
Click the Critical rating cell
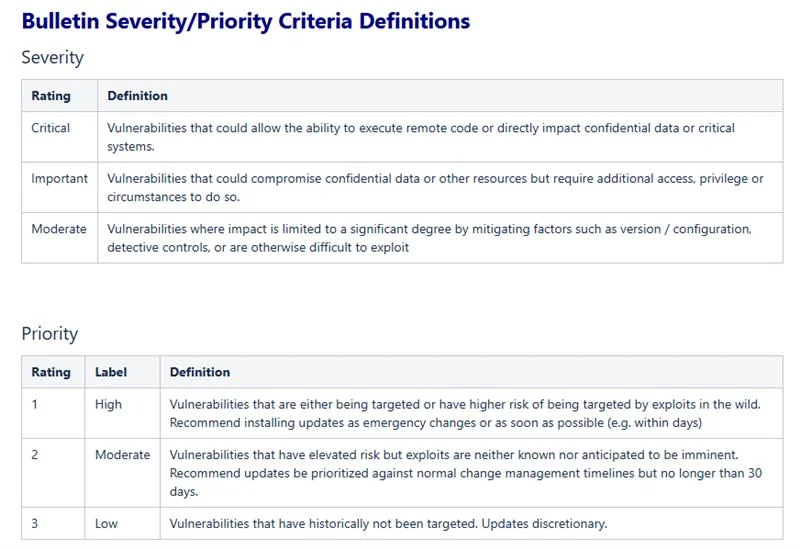point(51,129)
